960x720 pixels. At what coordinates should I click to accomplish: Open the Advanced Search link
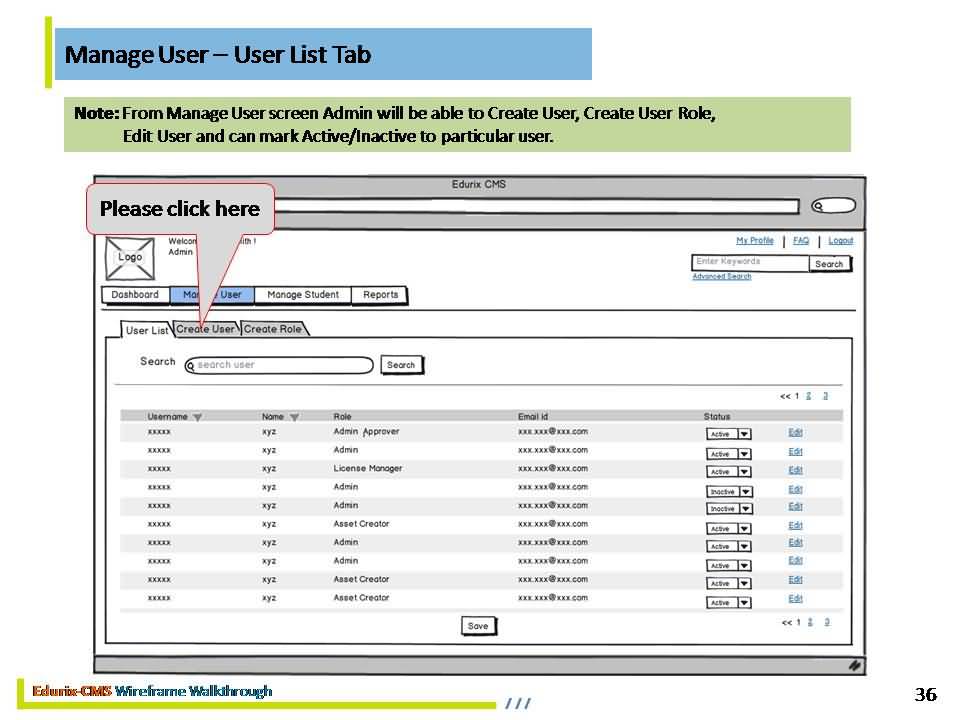click(x=721, y=277)
